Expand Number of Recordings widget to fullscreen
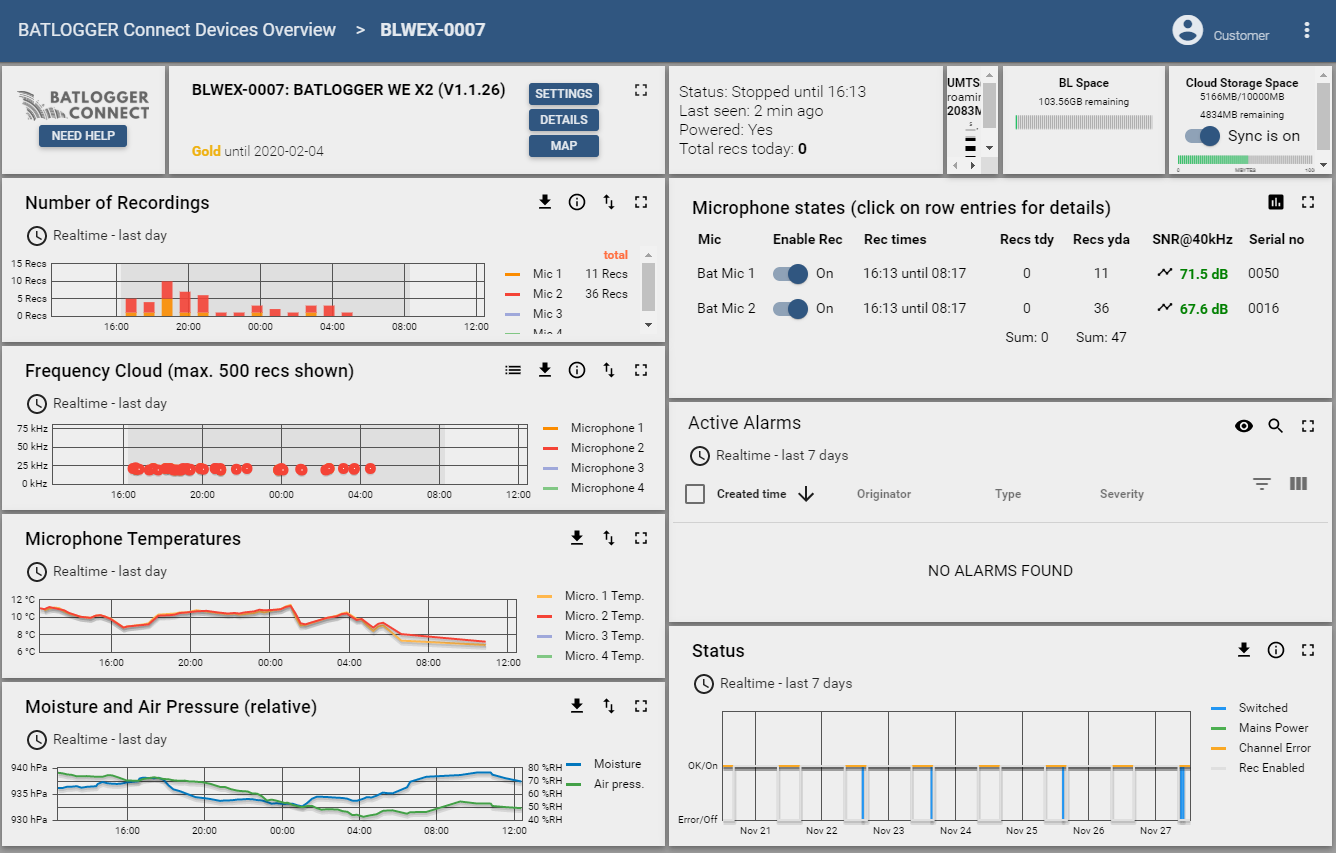The height and width of the screenshot is (853, 1336). click(x=641, y=202)
